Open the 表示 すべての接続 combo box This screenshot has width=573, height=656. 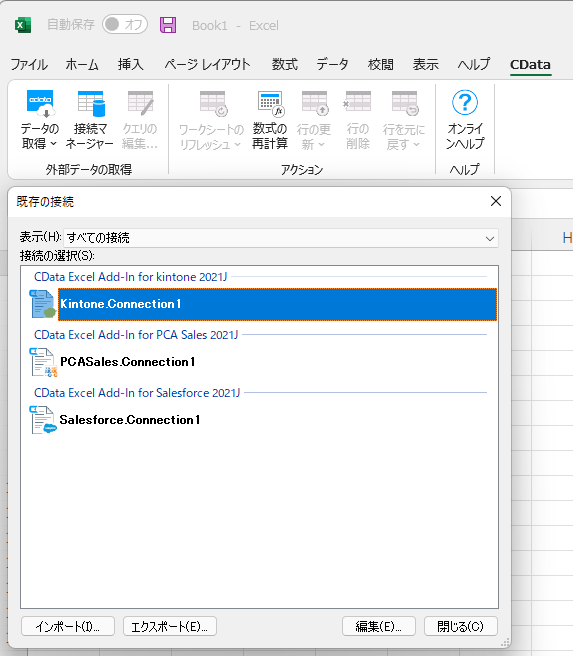coord(281,238)
